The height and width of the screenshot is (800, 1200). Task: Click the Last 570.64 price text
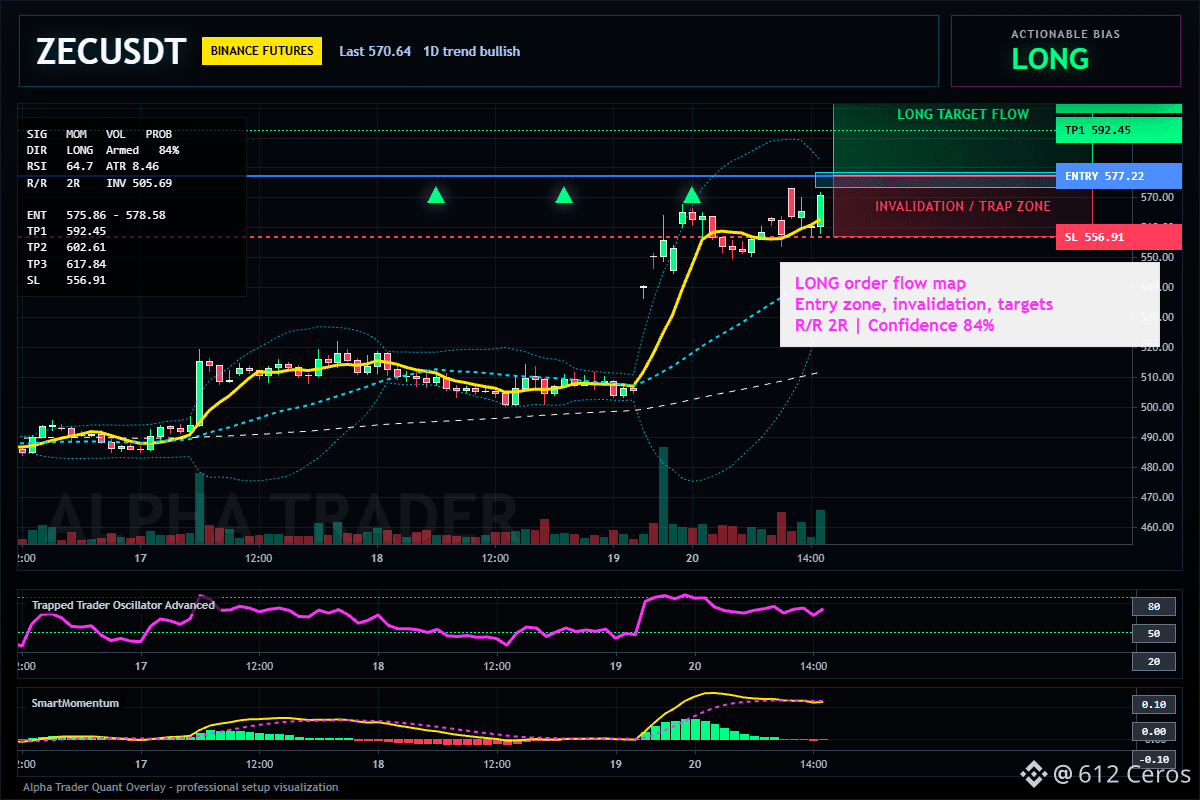point(375,51)
